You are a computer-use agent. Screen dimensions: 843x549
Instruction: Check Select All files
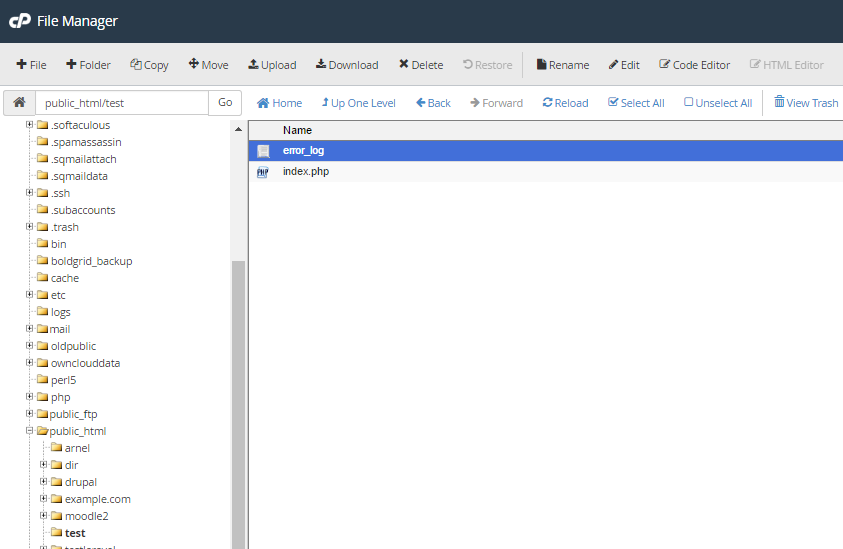[x=636, y=103]
